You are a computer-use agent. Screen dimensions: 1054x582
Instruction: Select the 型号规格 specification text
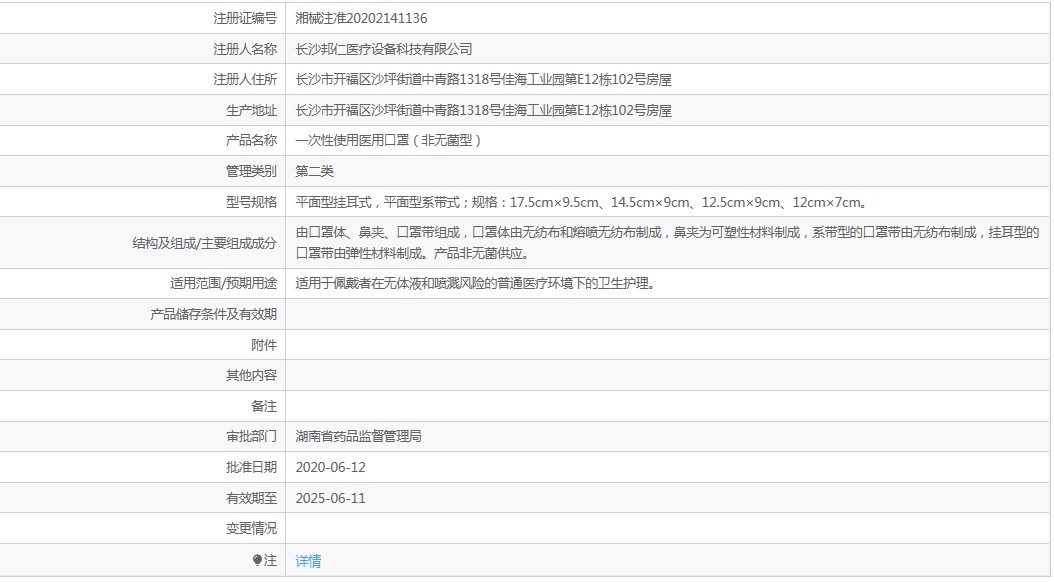coord(582,202)
